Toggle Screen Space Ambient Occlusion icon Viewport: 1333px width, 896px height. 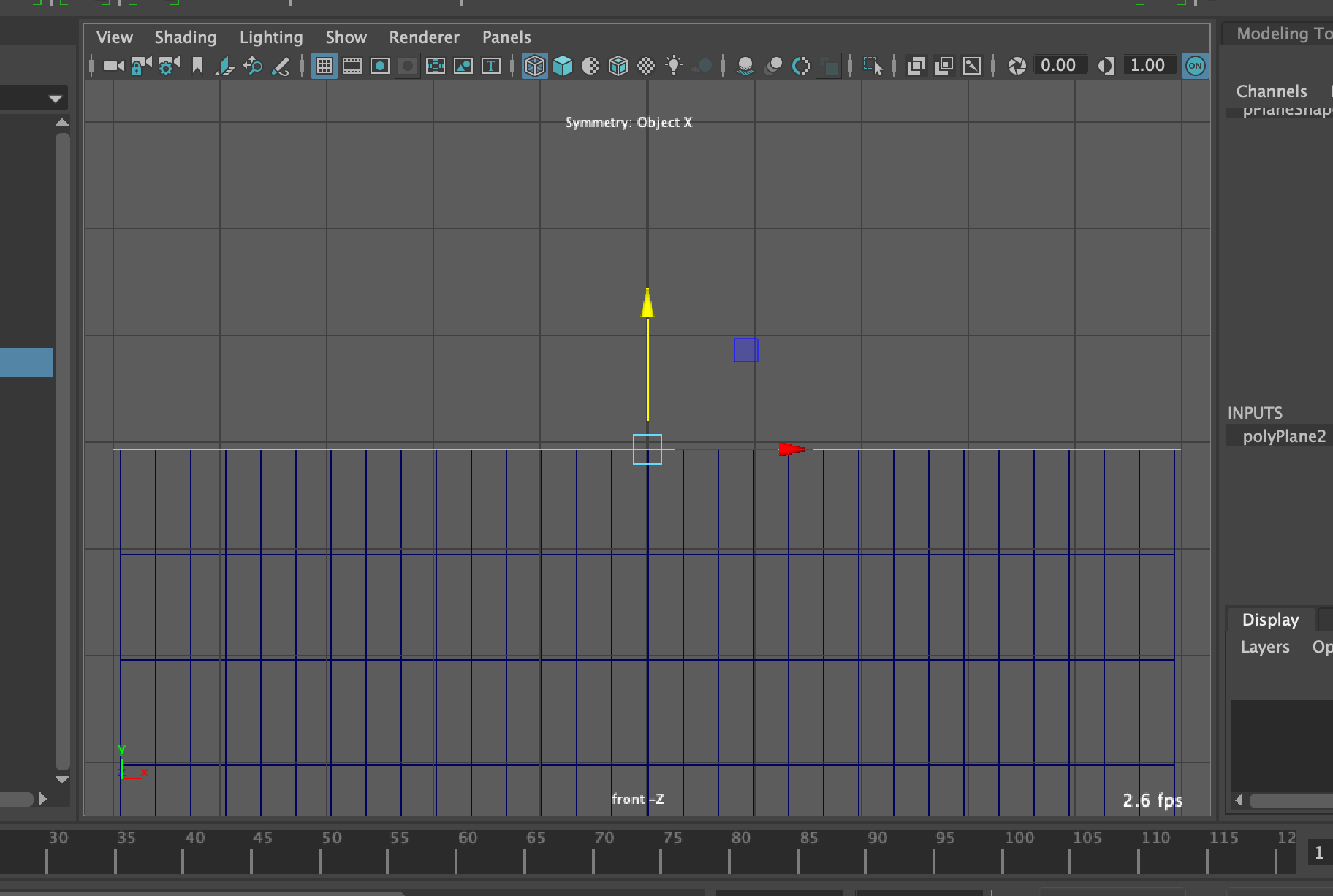[745, 66]
